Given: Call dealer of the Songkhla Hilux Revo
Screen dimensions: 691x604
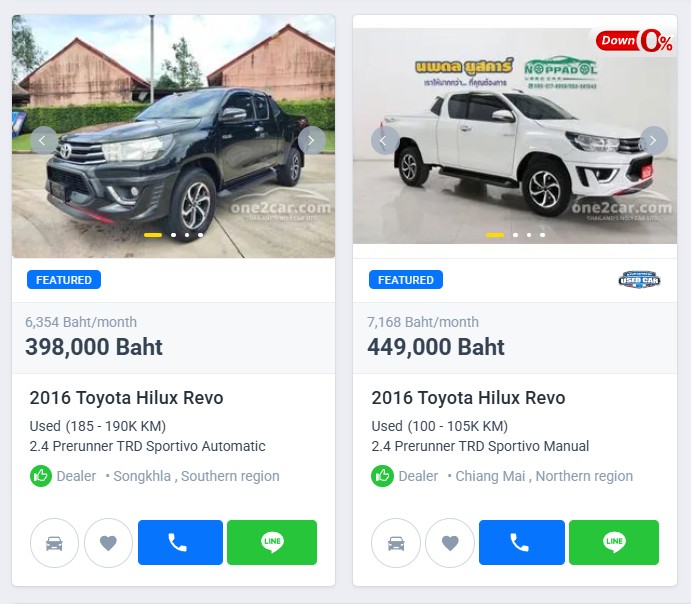Looking at the screenshot, I should [x=180, y=542].
